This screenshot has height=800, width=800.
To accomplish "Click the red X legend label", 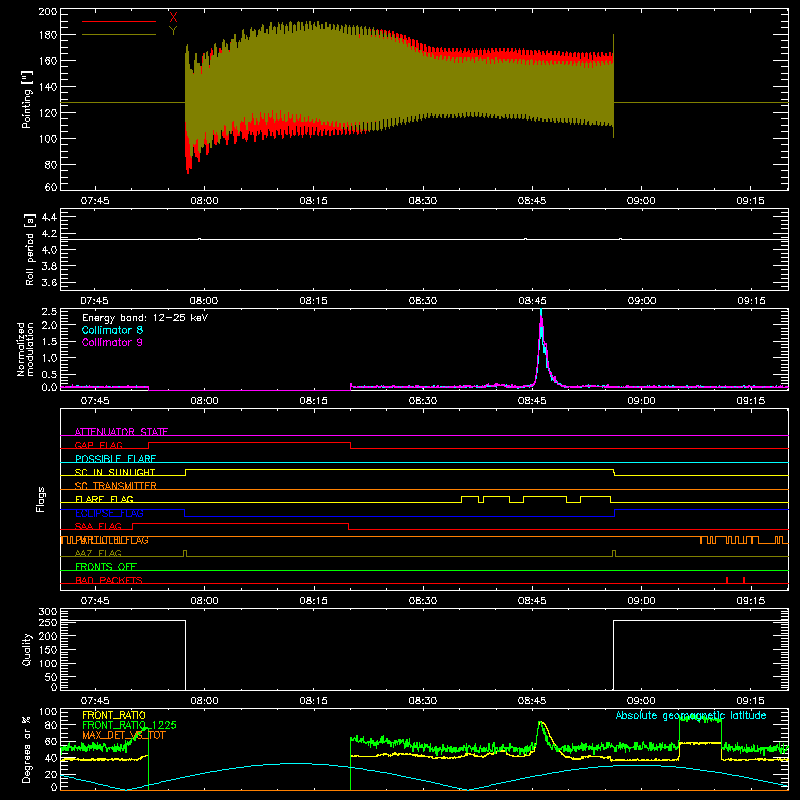I will click(x=173, y=18).
